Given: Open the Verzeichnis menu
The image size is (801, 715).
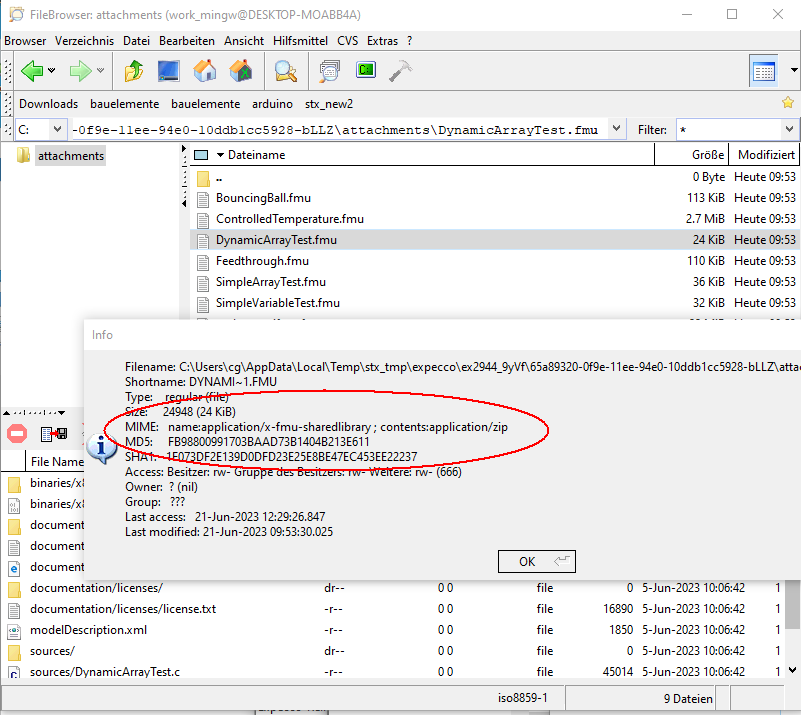Looking at the screenshot, I should pos(85,41).
